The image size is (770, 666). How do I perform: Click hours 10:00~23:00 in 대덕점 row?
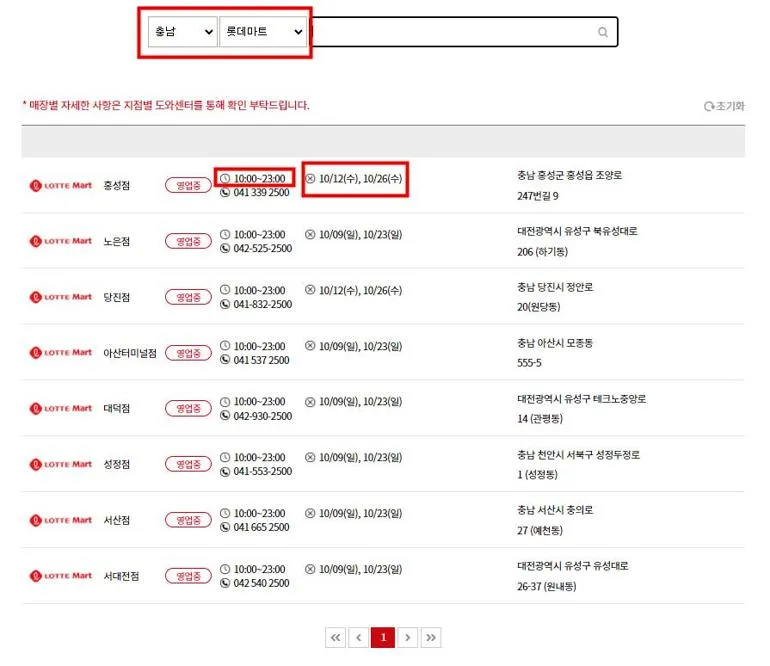(x=259, y=402)
